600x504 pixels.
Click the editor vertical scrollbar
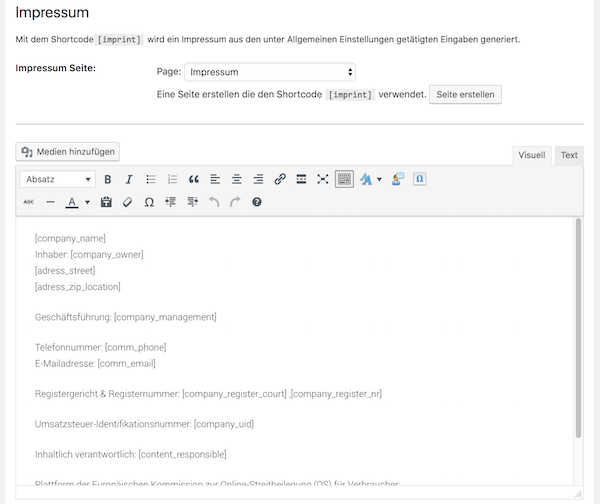coord(578,328)
